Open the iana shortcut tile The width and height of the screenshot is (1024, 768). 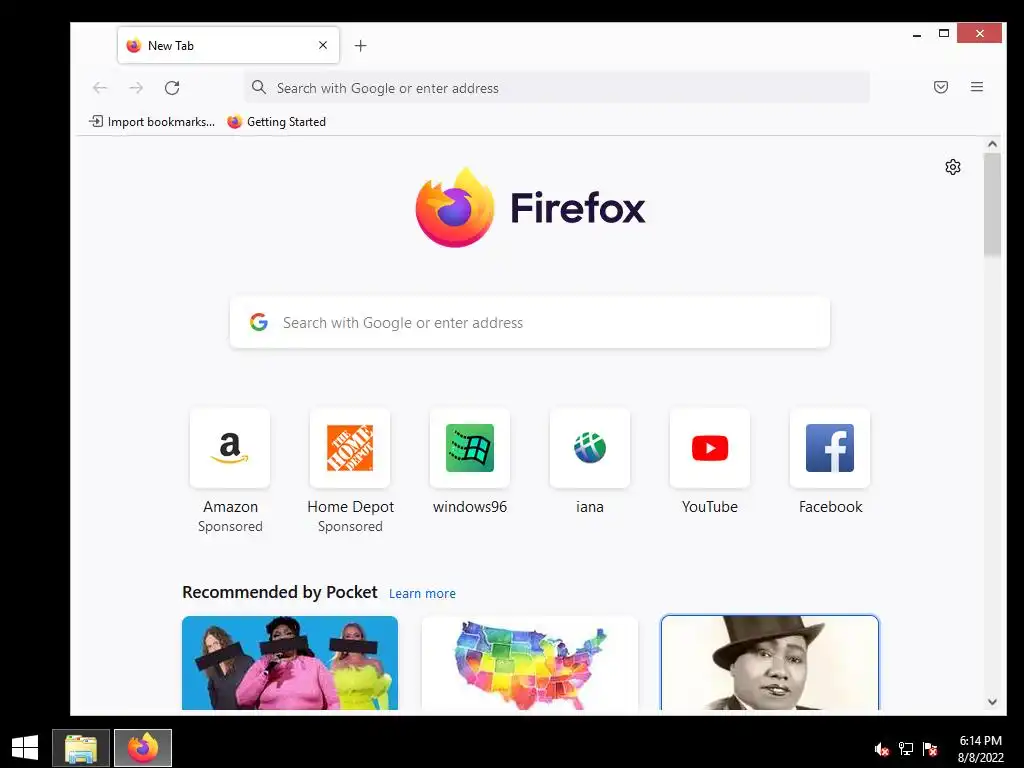[x=590, y=462]
